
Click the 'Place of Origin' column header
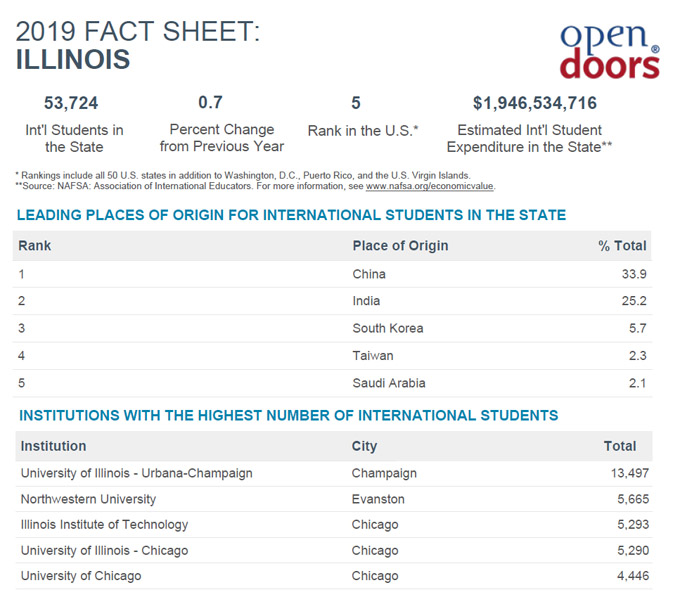pos(400,246)
